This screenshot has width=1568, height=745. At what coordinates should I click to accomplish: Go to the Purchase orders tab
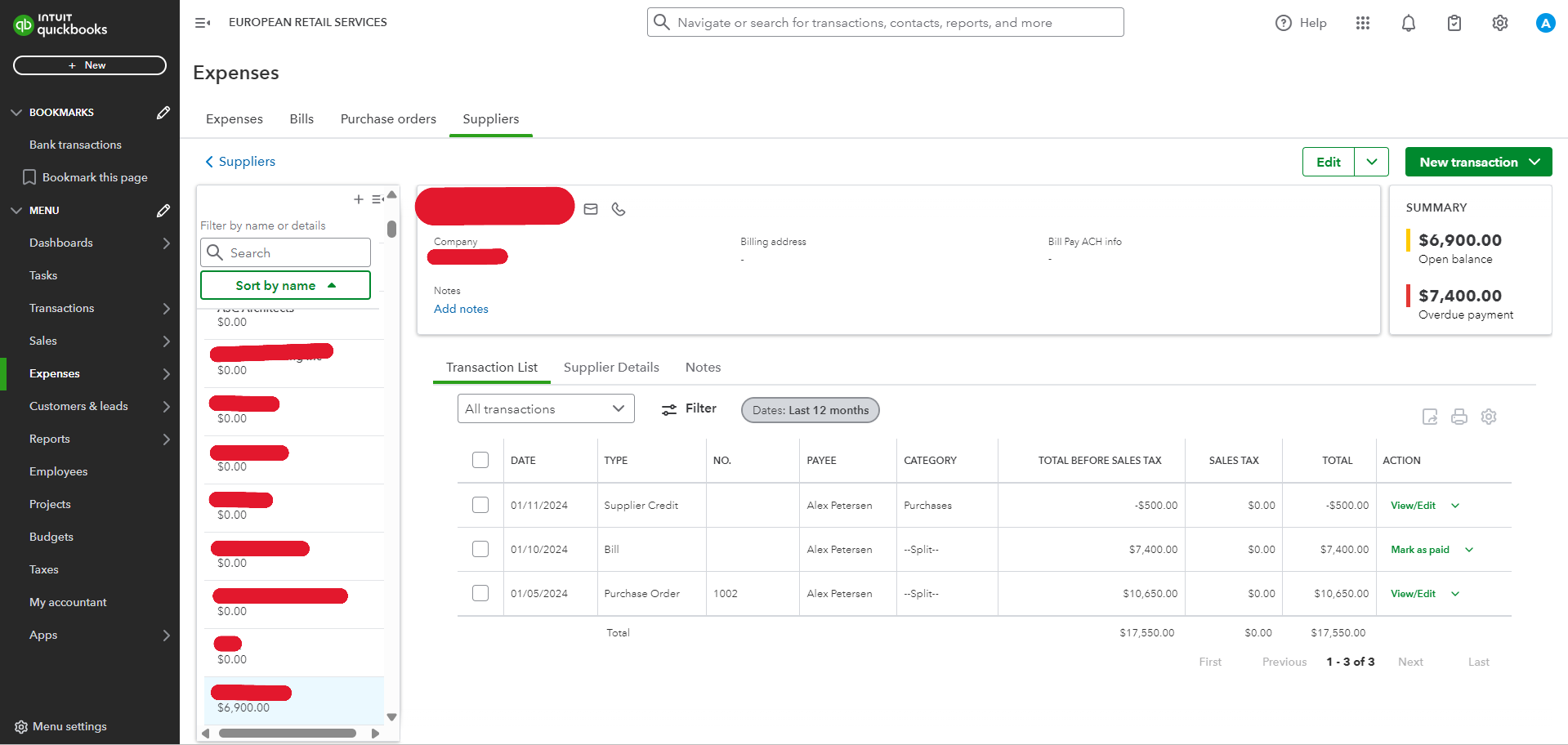pos(388,119)
